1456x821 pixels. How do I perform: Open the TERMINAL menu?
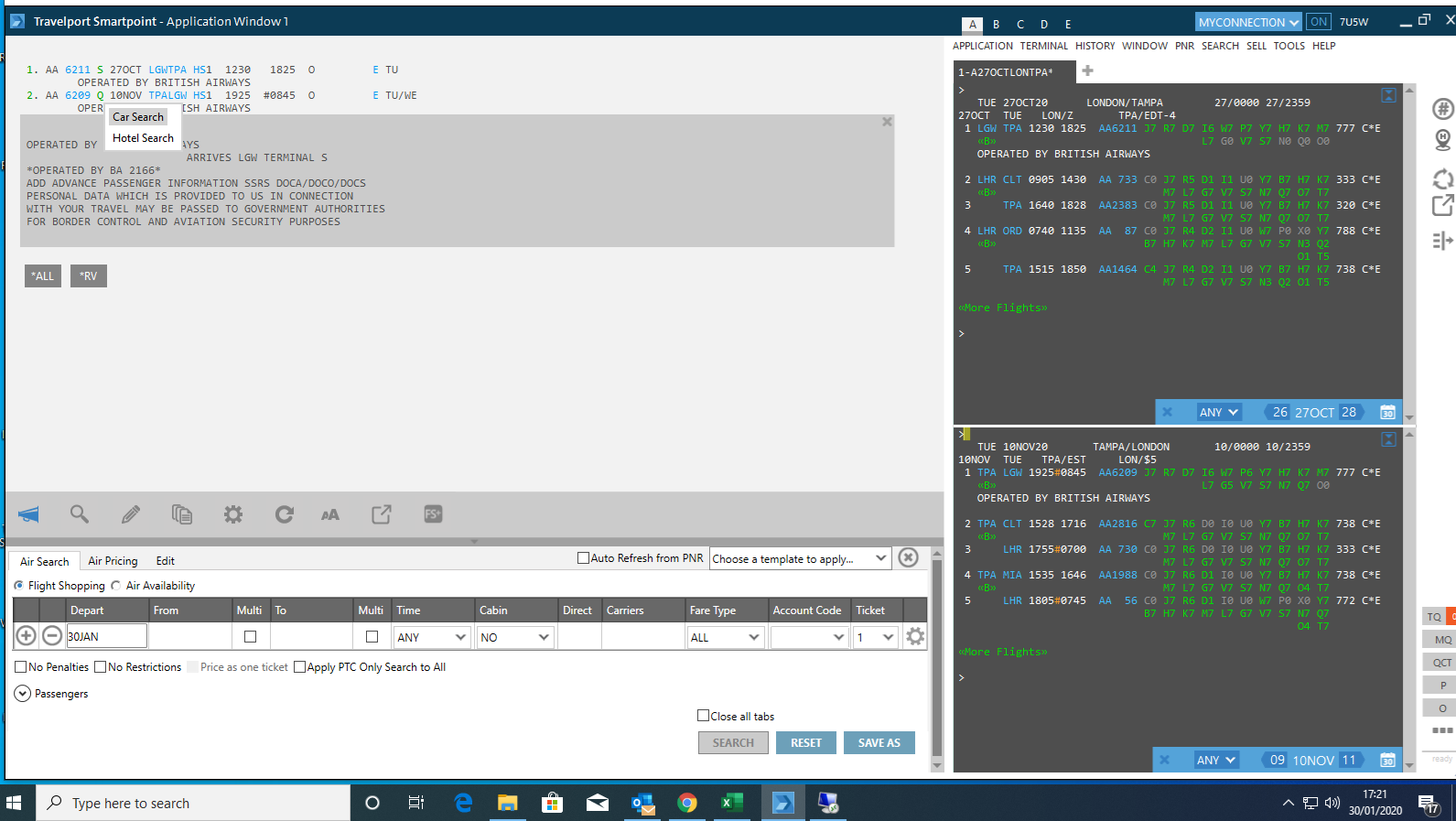click(1044, 46)
